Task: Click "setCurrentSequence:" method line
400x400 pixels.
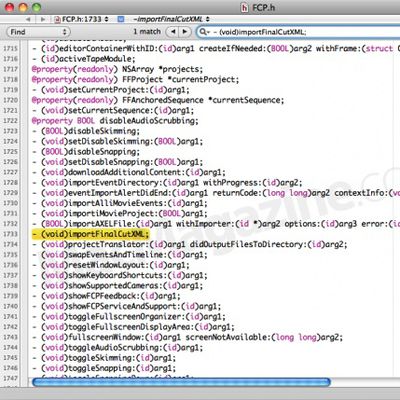Action: pyautogui.click(x=113, y=110)
